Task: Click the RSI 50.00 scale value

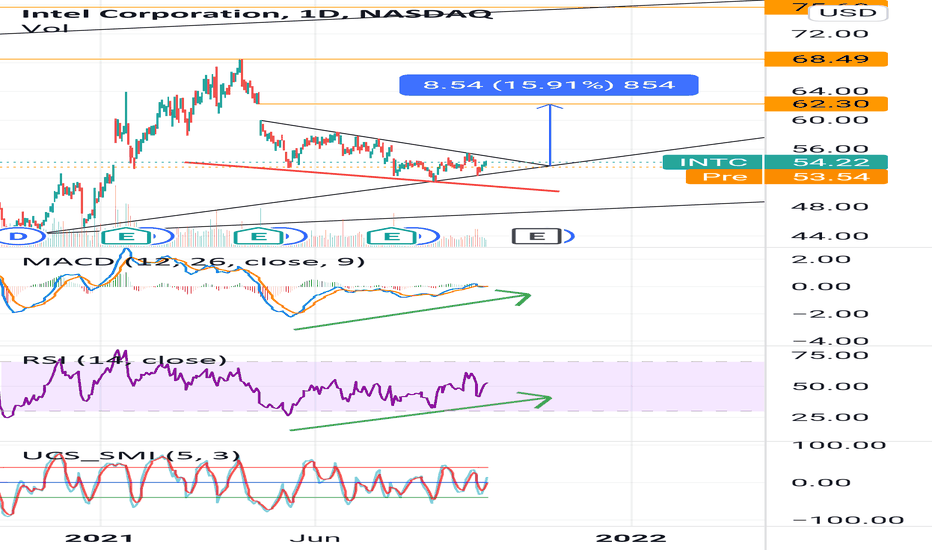Action: (x=830, y=386)
